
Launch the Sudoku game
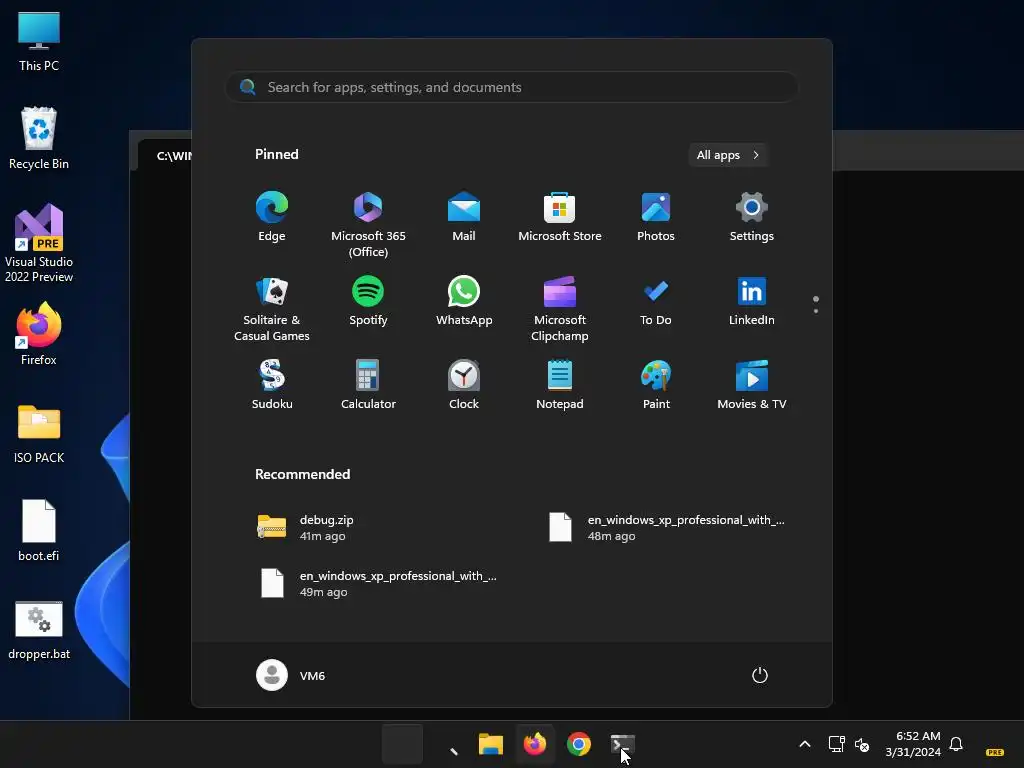pyautogui.click(x=272, y=385)
